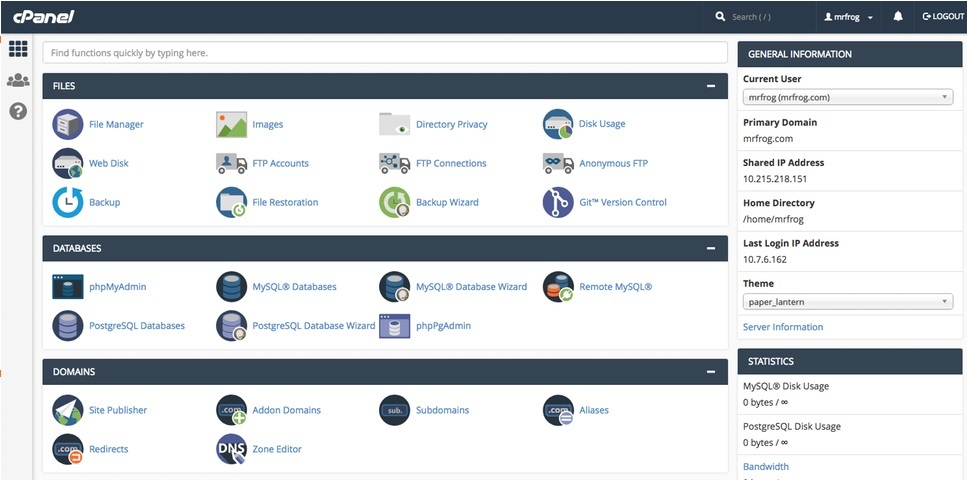Click the General Information panel header
Viewport: 967px width, 480px height.
850,54
